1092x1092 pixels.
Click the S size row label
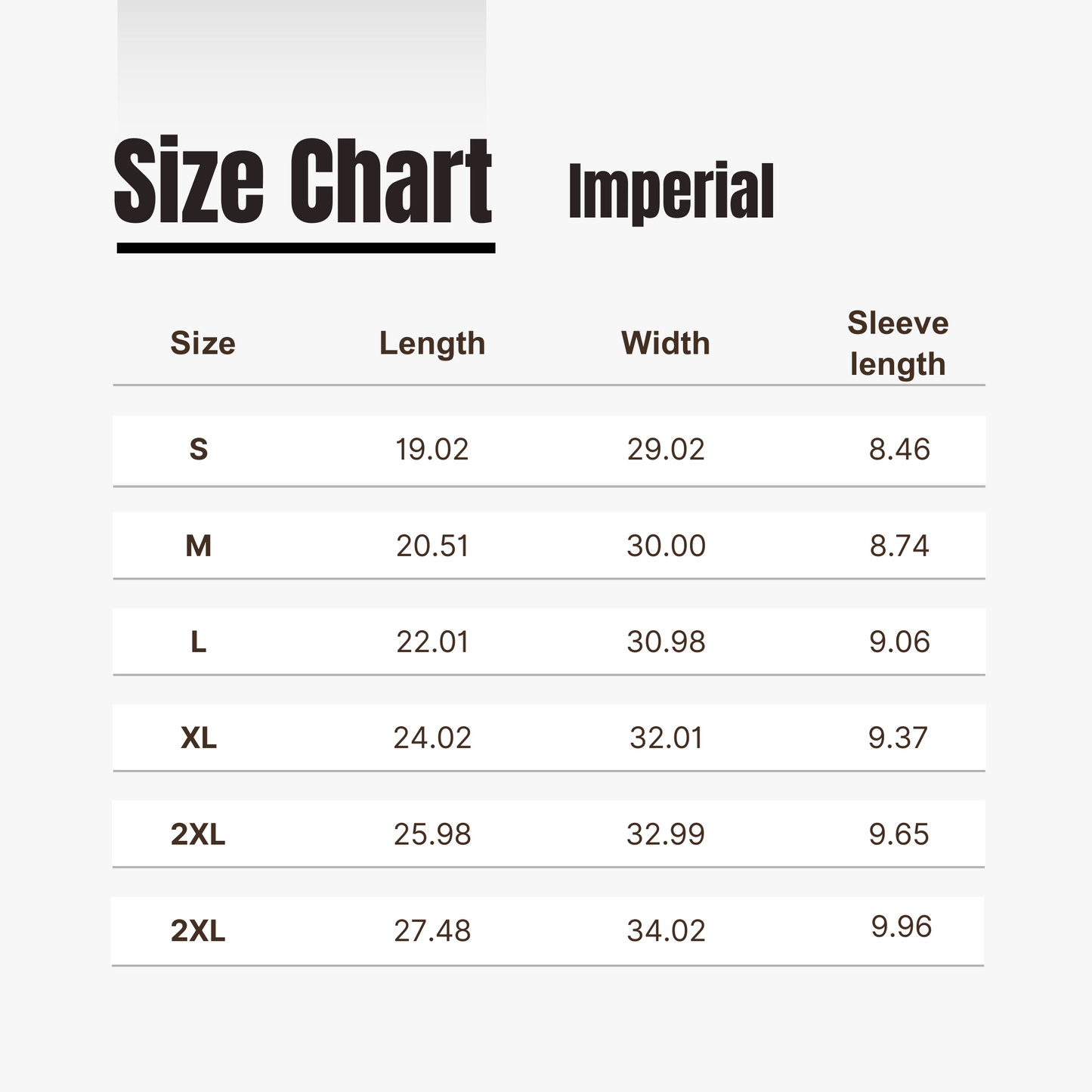[198, 450]
